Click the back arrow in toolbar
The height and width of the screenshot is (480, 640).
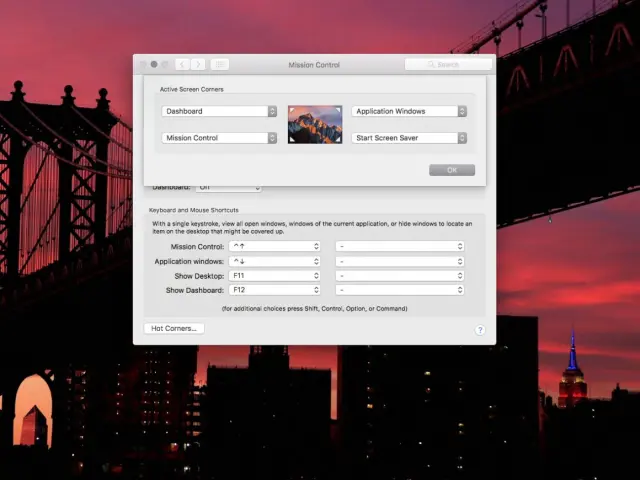tap(182, 64)
